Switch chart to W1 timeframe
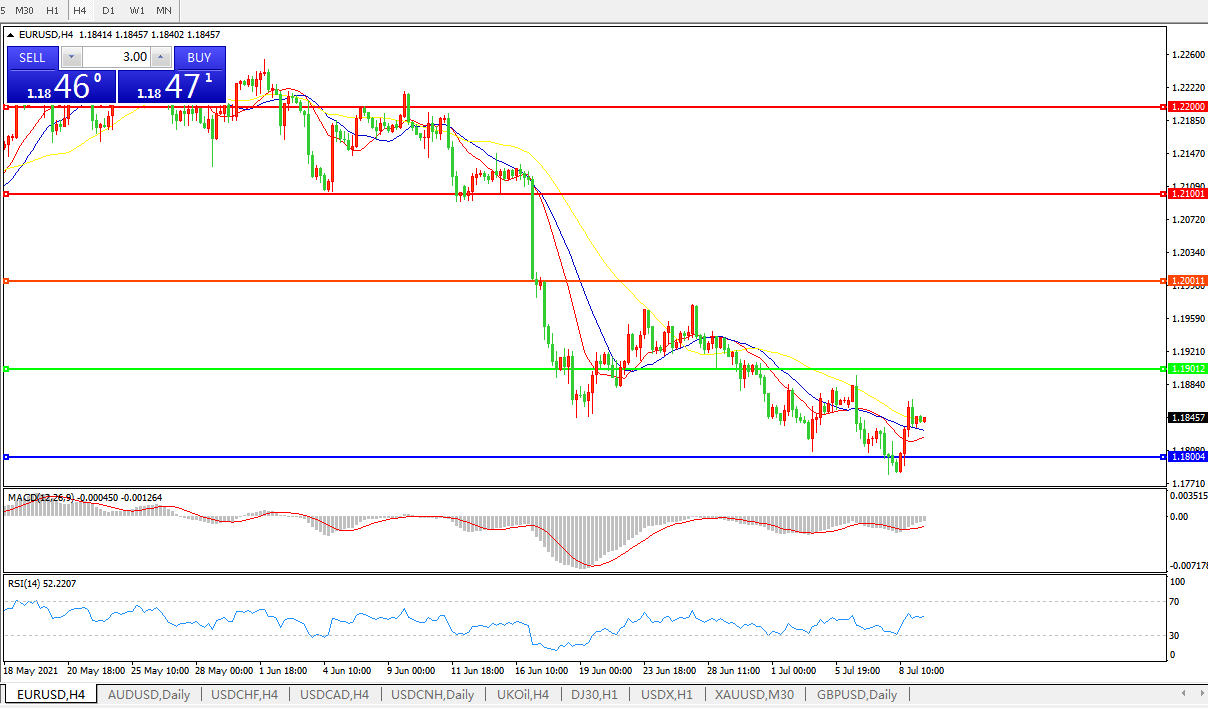Image resolution: width=1208 pixels, height=708 pixels. tap(137, 10)
